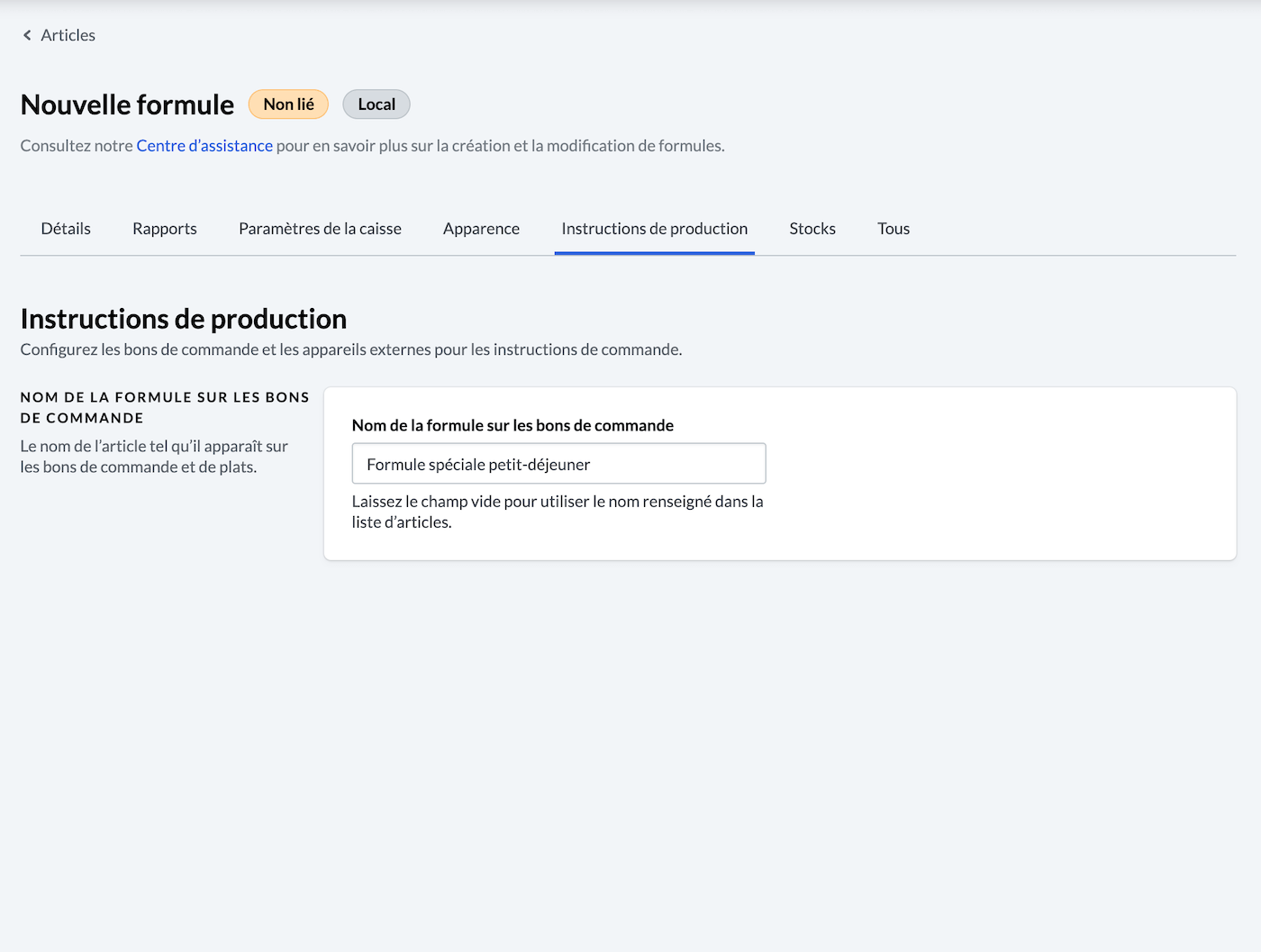Open the Centre d'assistance link
Screen dimensions: 1261x952
[204, 146]
